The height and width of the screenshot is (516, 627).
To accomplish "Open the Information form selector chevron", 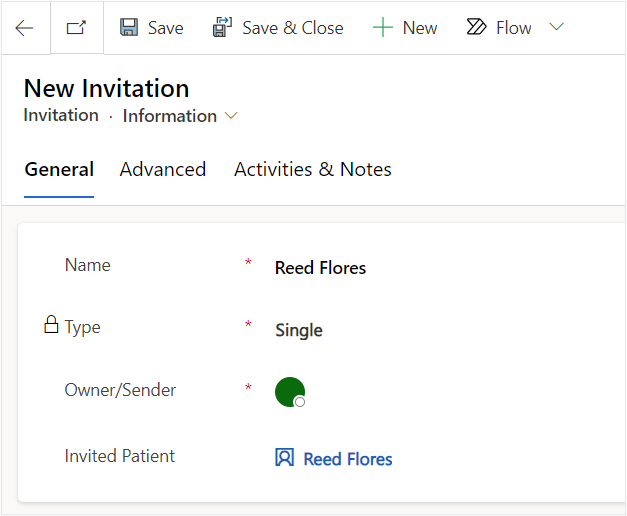I will 231,116.
